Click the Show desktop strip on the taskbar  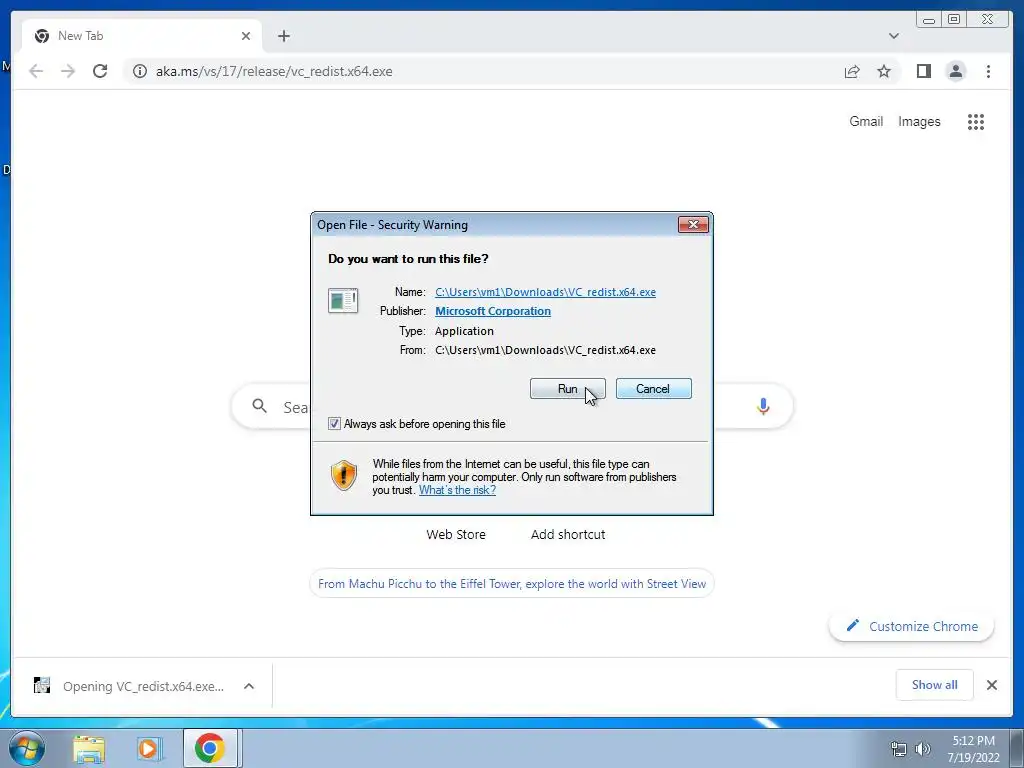(x=1017, y=748)
